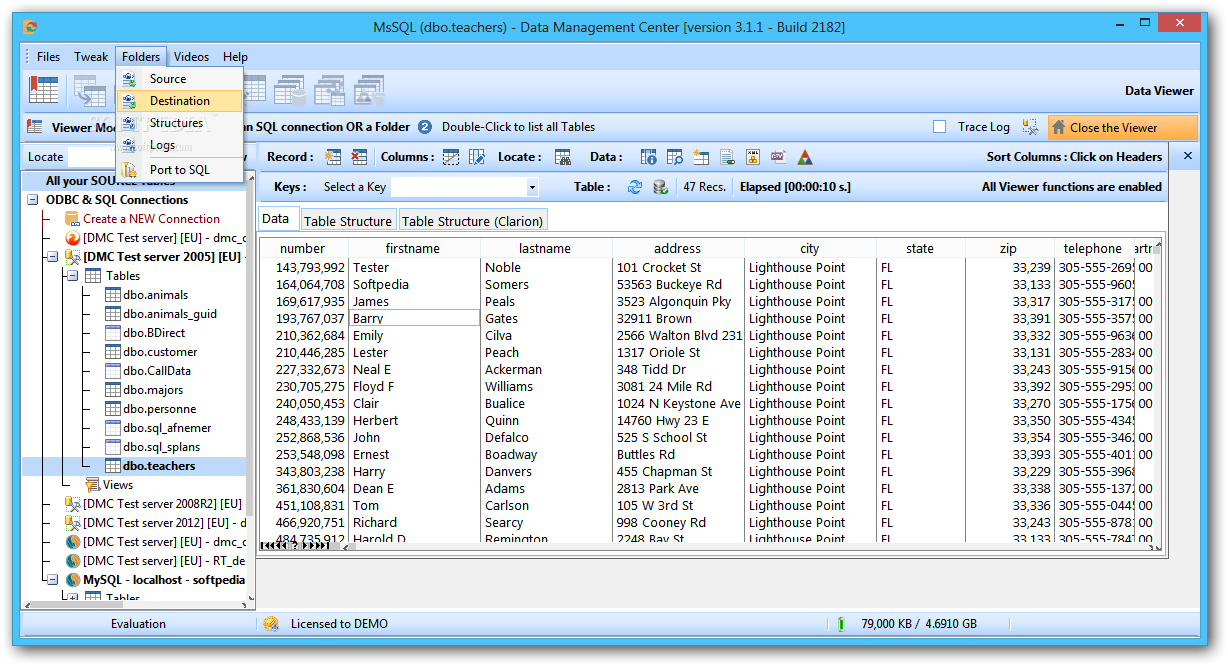Click the add record icon next to Record
This screenshot has height=666, width=1228.
(333, 157)
